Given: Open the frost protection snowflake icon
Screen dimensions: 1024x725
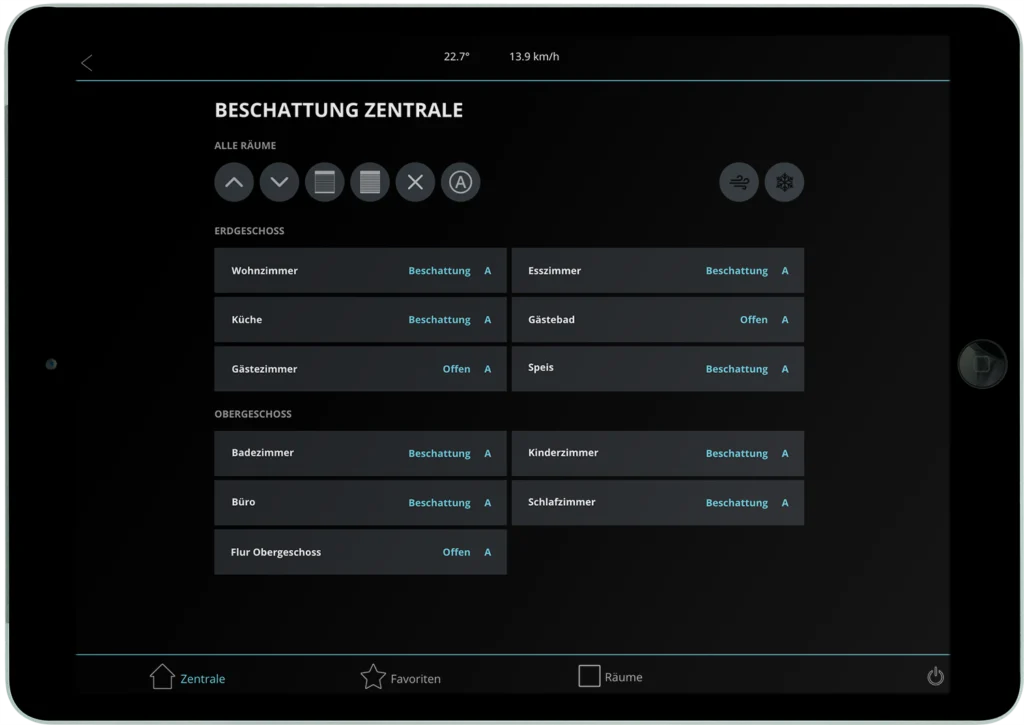Looking at the screenshot, I should (x=784, y=182).
